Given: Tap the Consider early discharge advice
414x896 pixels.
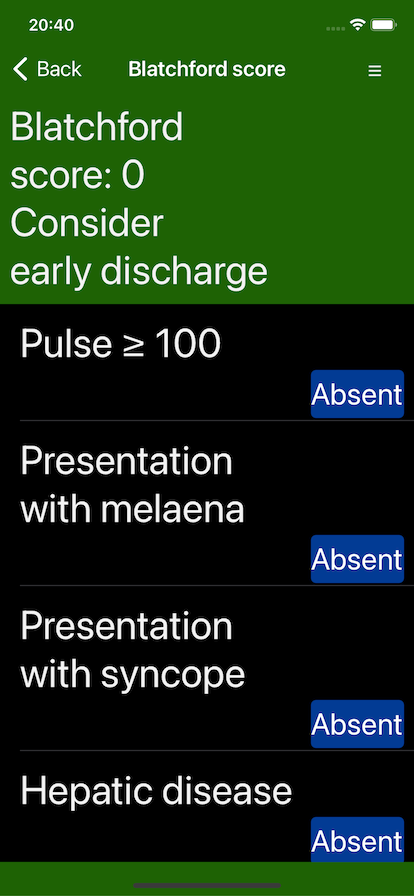Looking at the screenshot, I should (x=138, y=247).
